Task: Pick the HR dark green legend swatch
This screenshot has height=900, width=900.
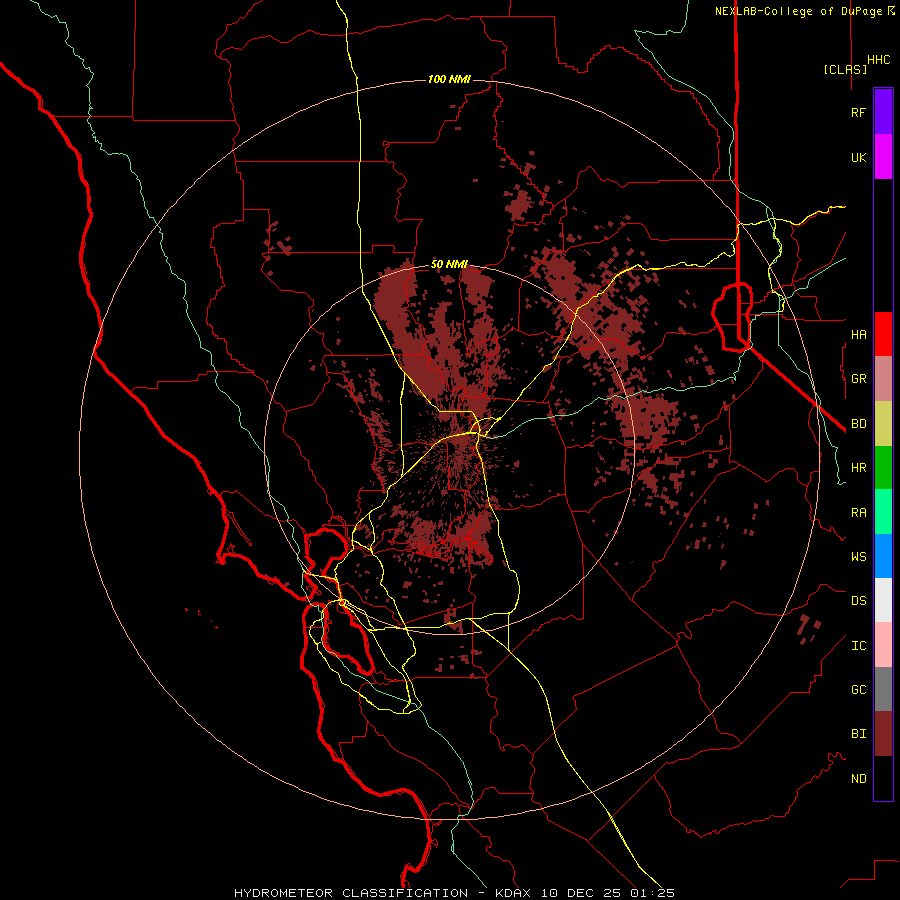Action: [883, 468]
